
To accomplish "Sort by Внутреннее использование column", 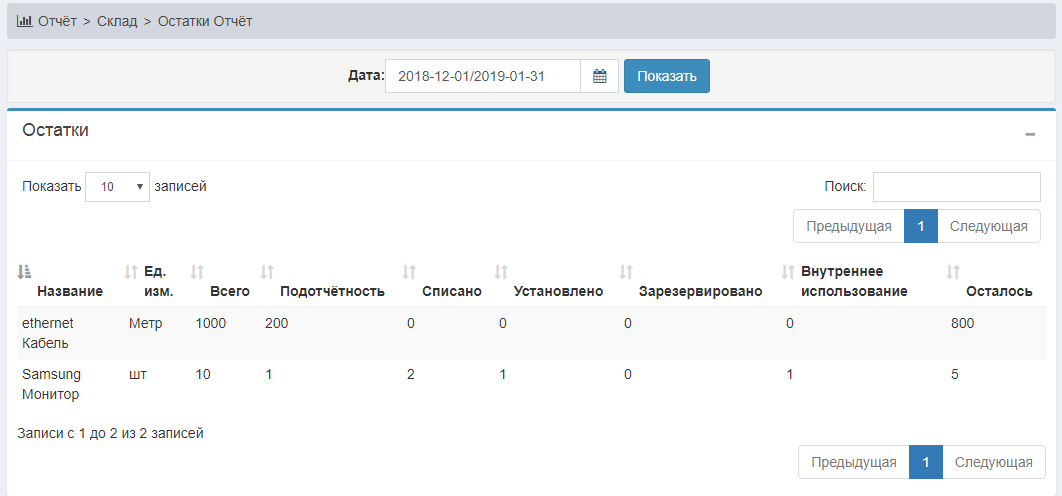I will point(854,281).
